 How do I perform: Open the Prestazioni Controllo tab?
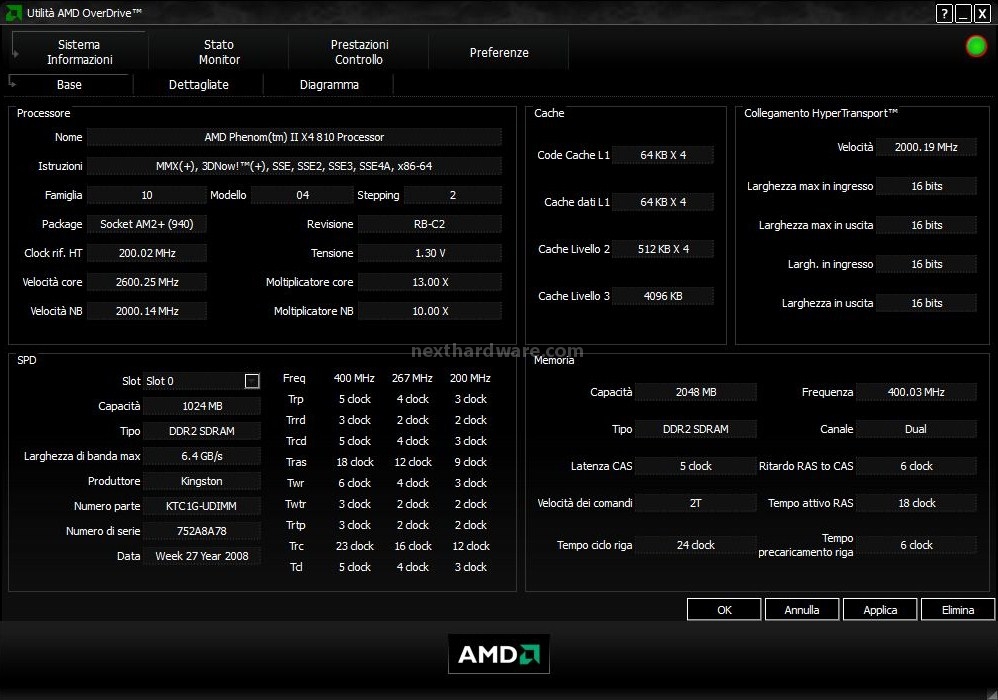click(359, 52)
